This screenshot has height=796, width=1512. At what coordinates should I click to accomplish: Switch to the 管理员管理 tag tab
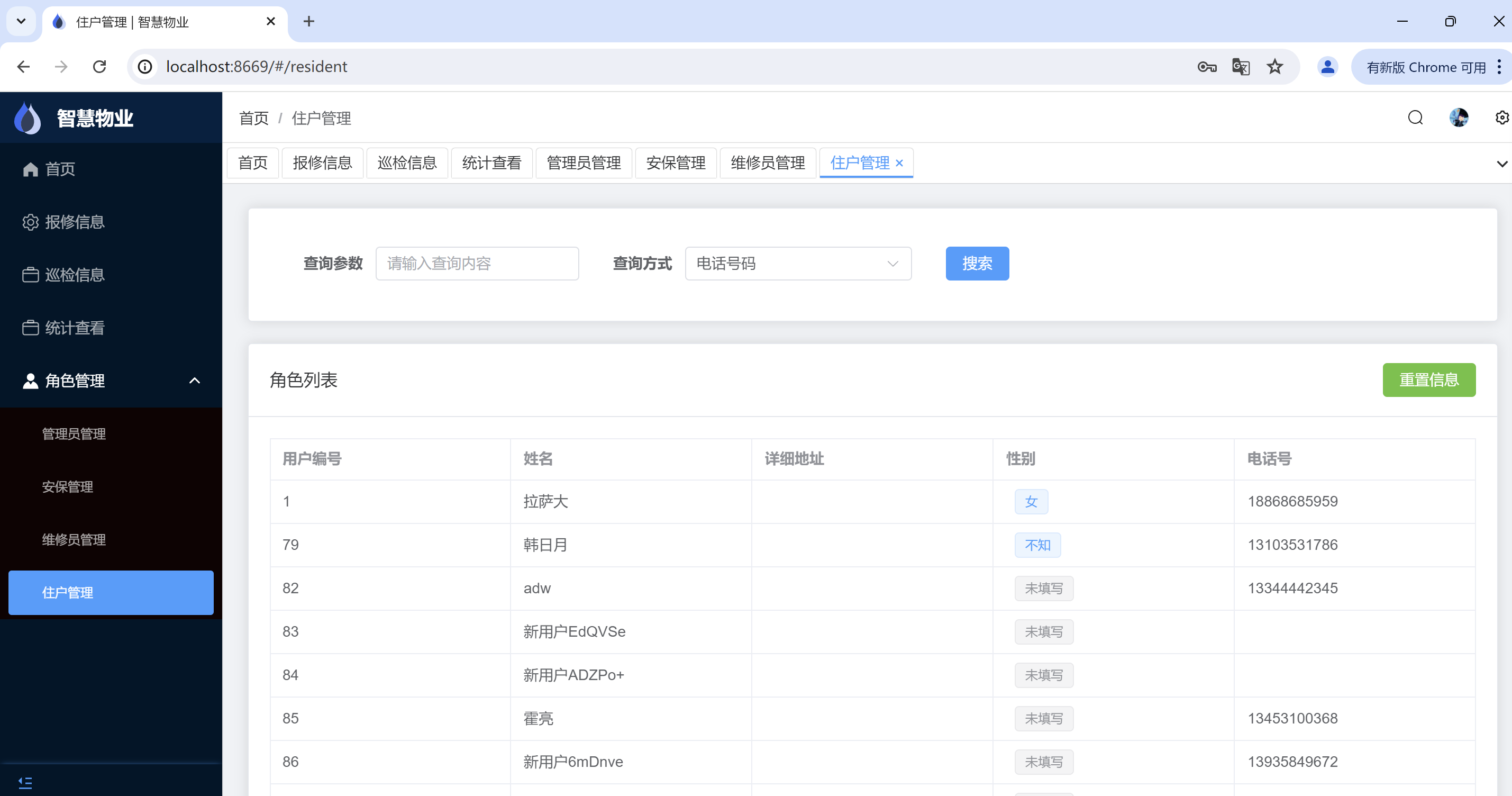point(584,163)
